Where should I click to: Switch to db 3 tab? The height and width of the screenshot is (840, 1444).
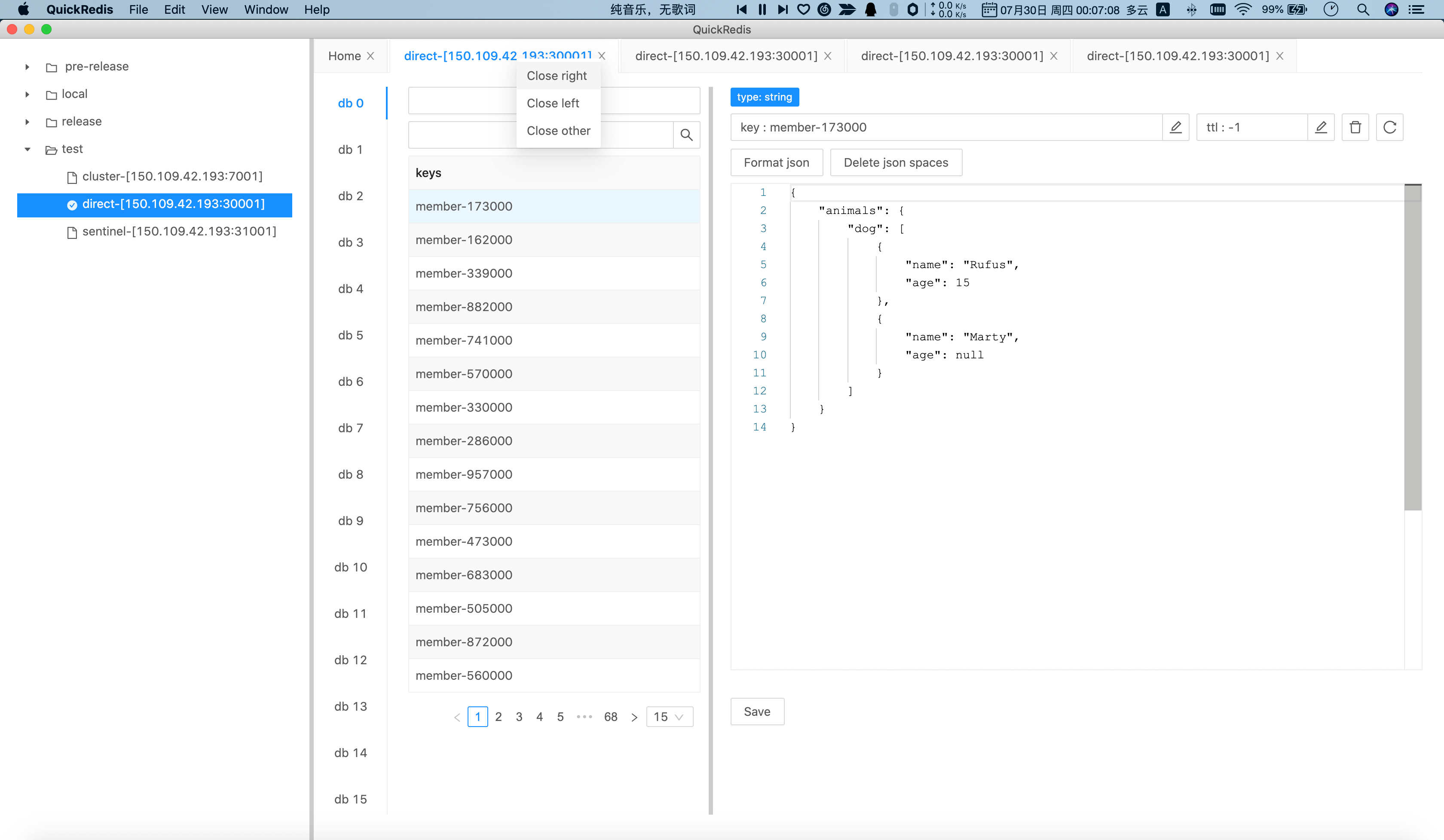(x=350, y=242)
